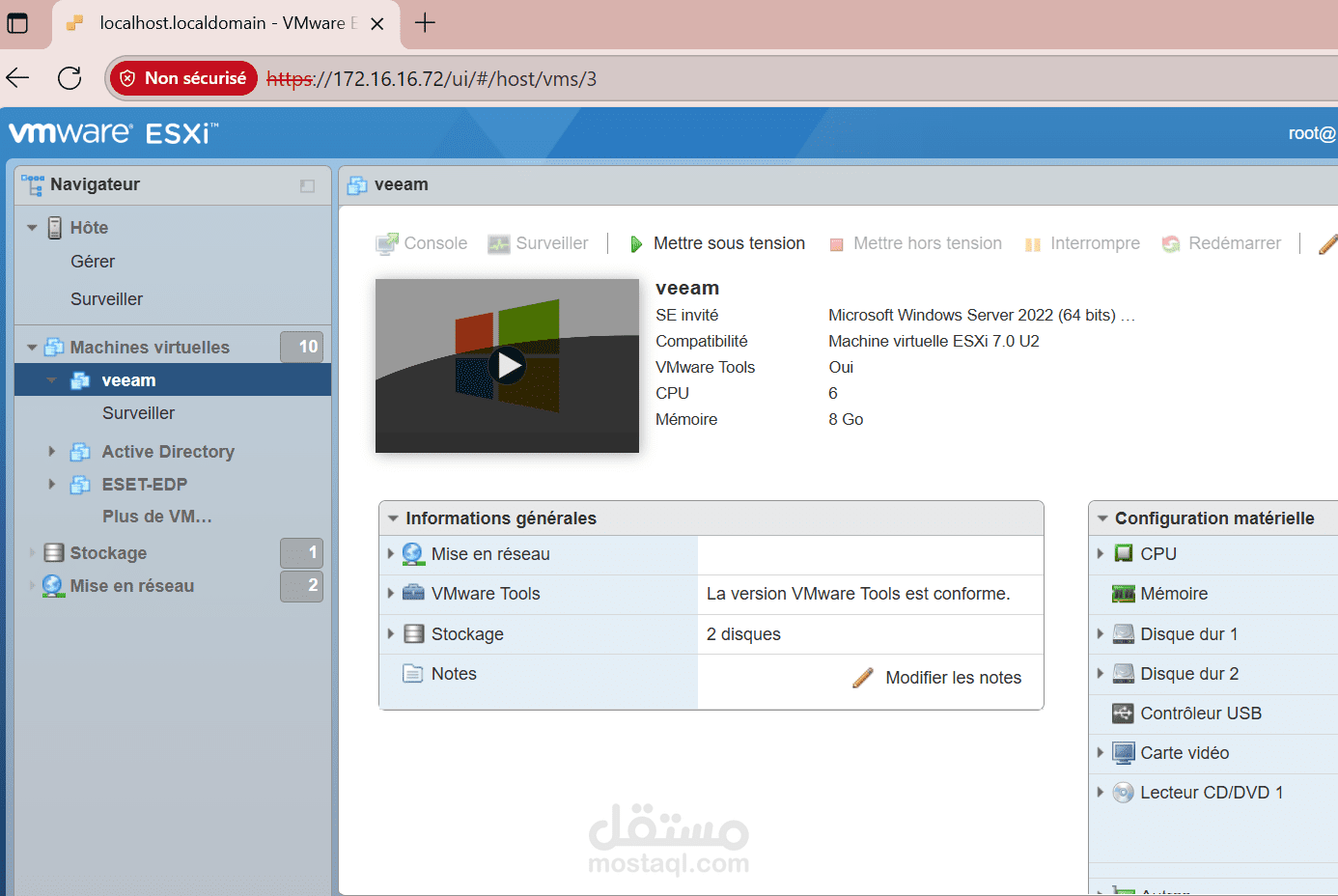Viewport: 1338px width, 896px height.
Task: Click the browser back arrow
Action: point(18,78)
